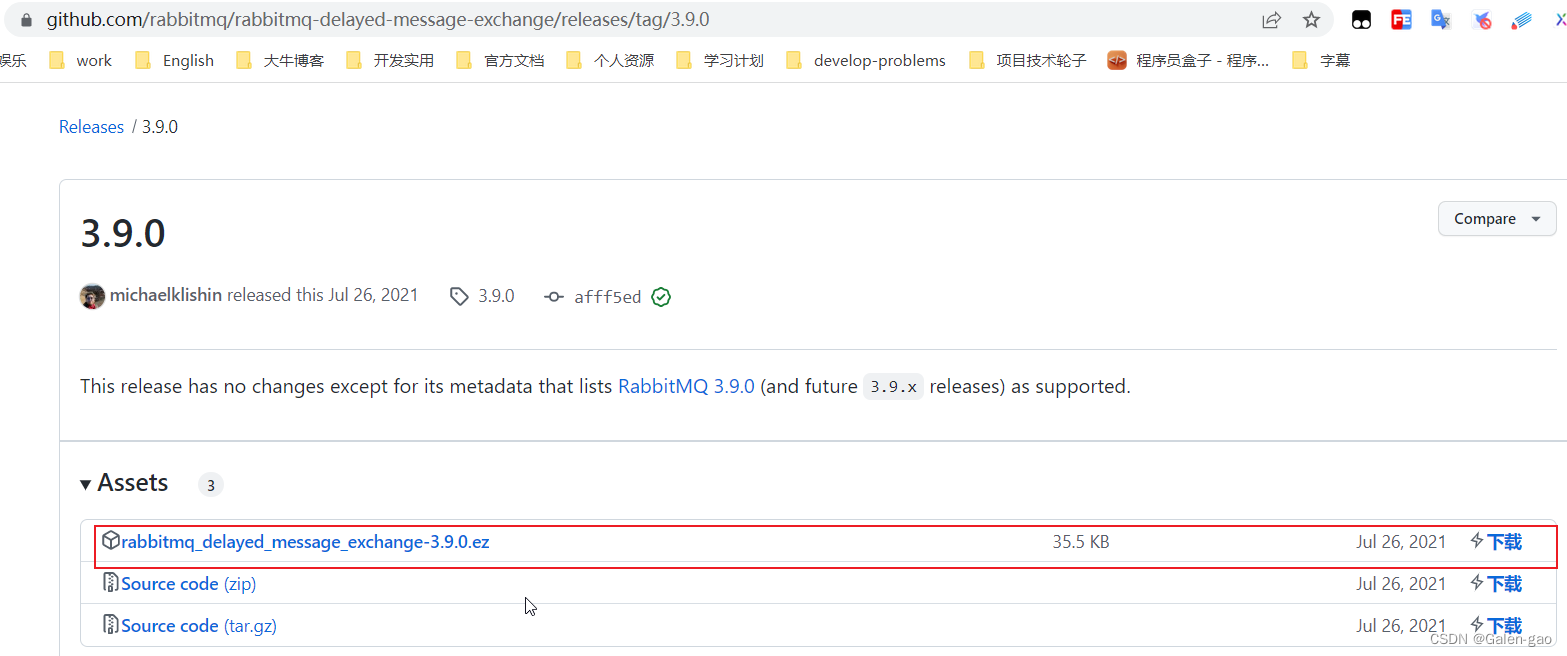This screenshot has width=1567, height=656.
Task: Download rabbitmq_delayed_message_exchange-3.9.0.ez file
Action: point(305,543)
